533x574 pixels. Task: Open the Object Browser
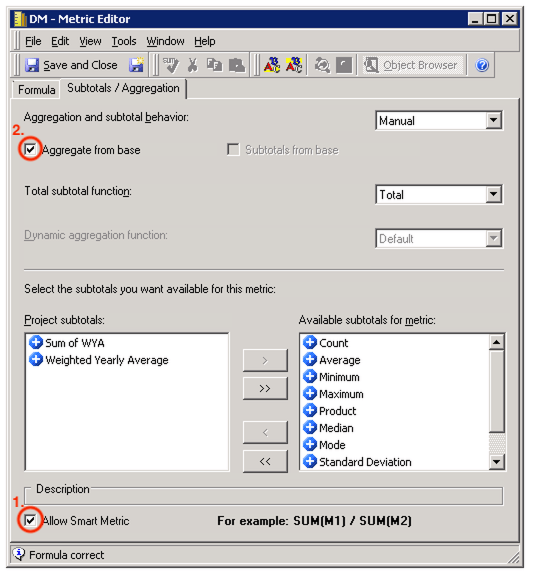click(x=413, y=65)
